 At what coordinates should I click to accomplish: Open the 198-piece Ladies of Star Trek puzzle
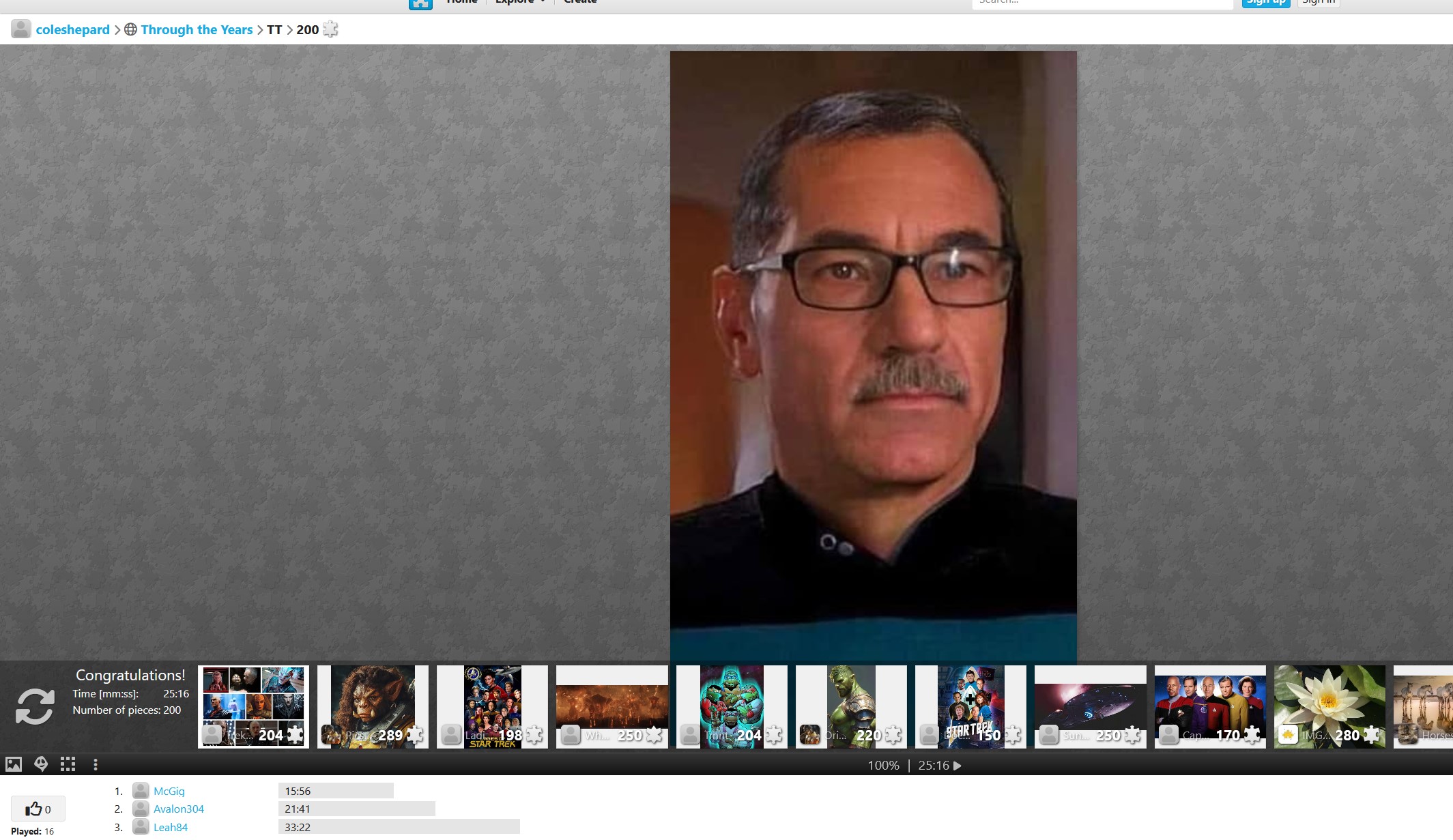click(492, 706)
